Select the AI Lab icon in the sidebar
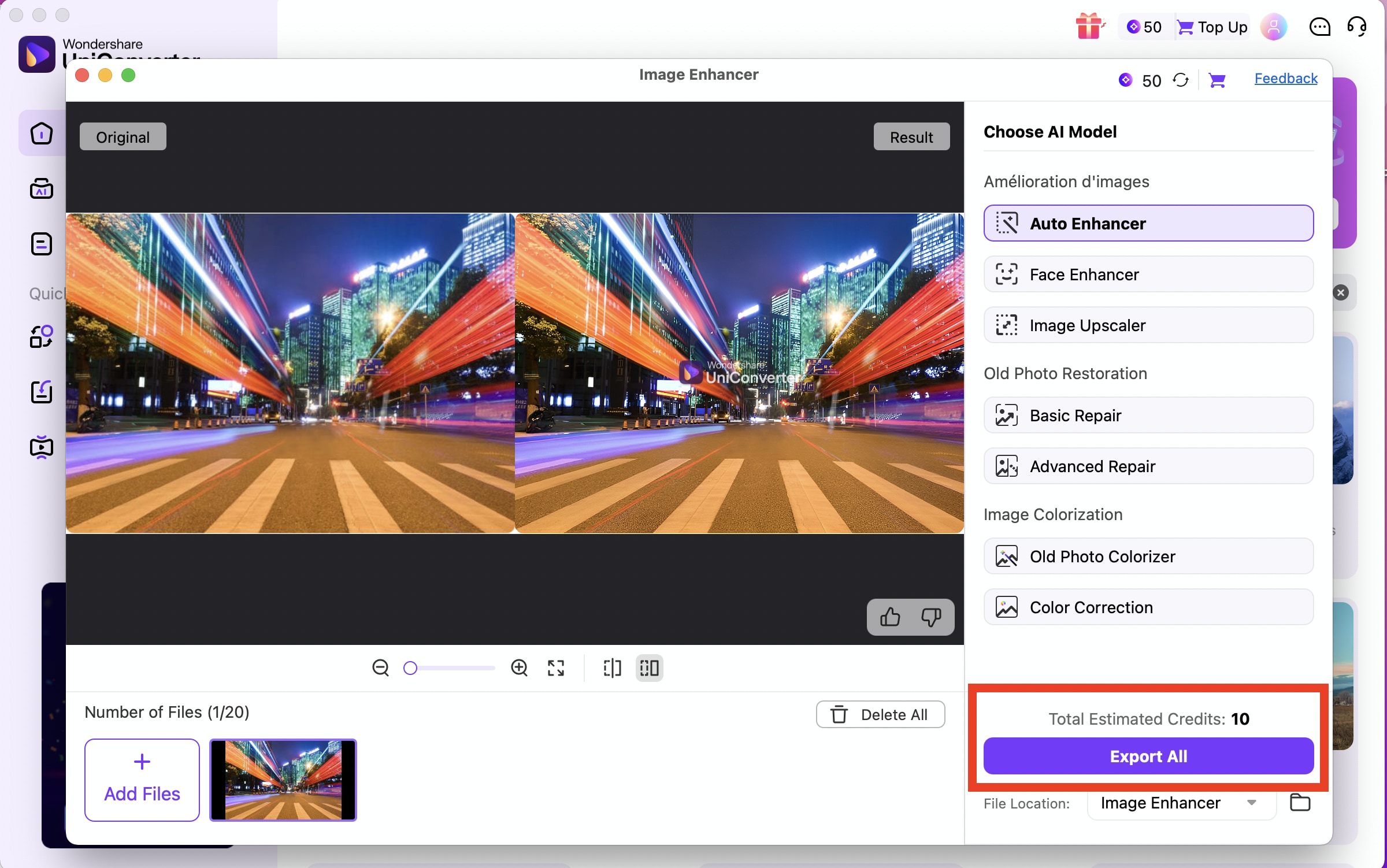 pyautogui.click(x=41, y=189)
